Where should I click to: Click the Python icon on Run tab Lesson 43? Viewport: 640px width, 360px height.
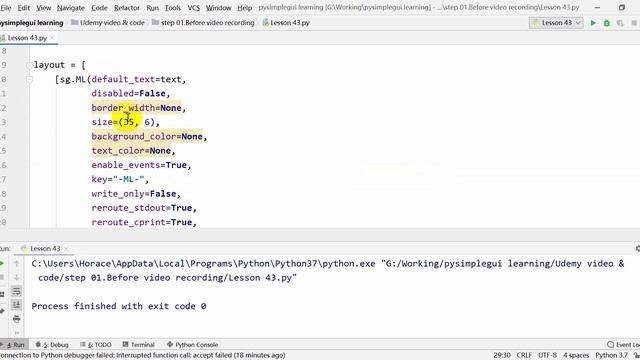(24, 248)
